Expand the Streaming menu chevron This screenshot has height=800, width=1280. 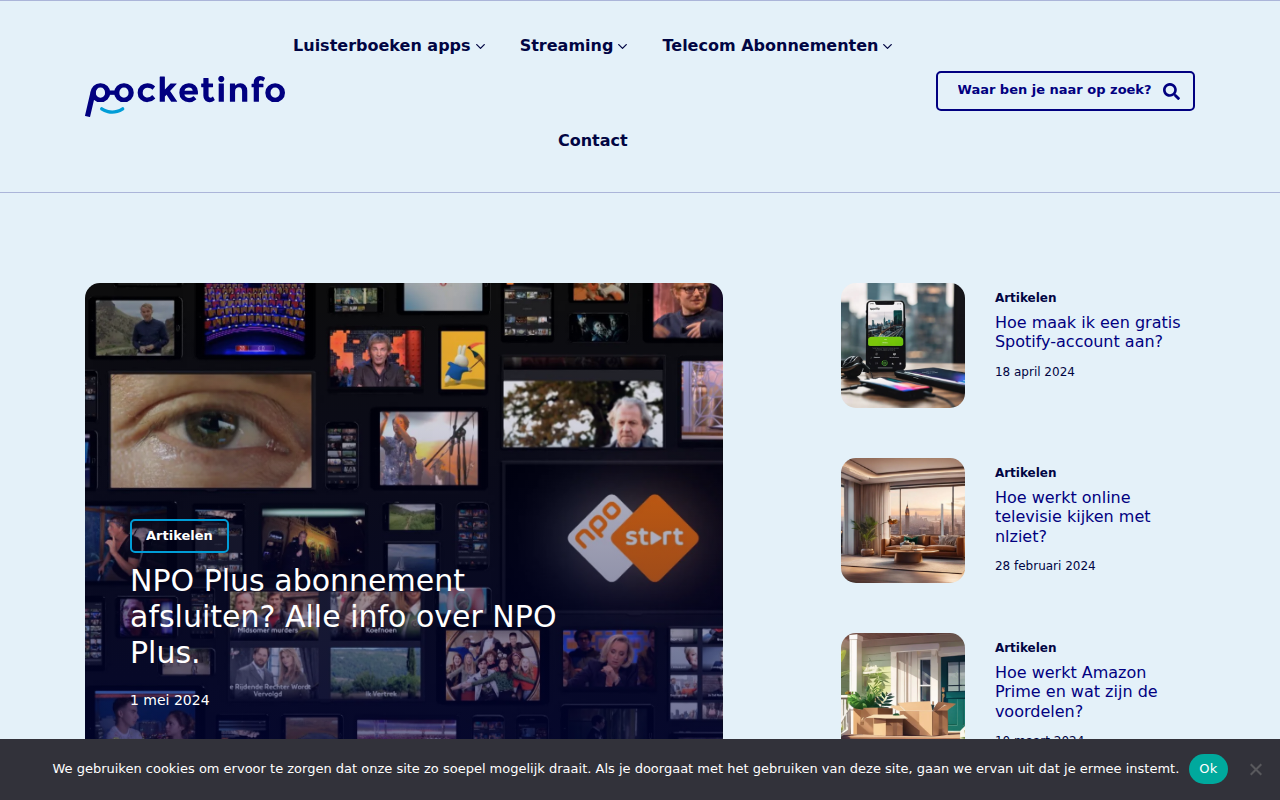(x=622, y=46)
